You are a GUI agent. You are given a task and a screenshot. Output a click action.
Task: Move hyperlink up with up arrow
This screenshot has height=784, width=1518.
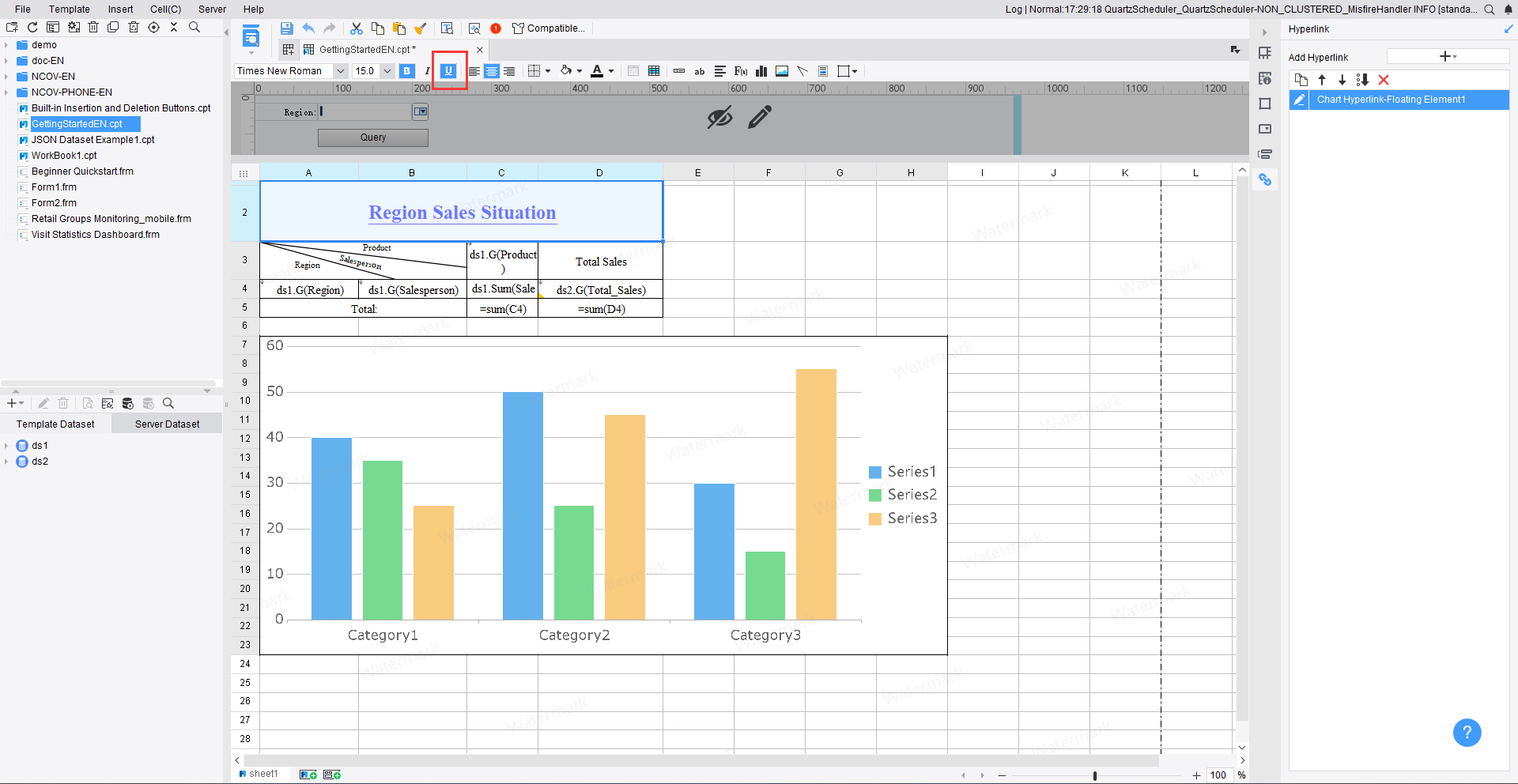pyautogui.click(x=1322, y=80)
